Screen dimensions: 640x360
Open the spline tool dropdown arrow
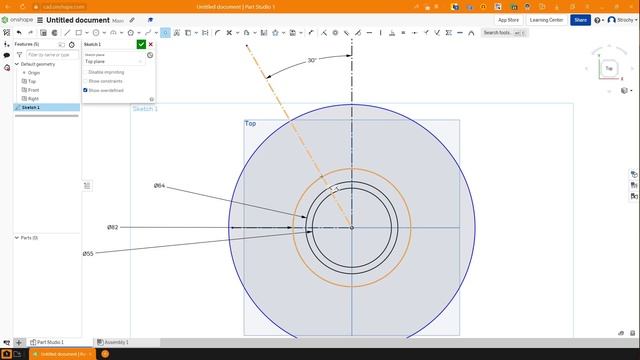(x=156, y=33)
